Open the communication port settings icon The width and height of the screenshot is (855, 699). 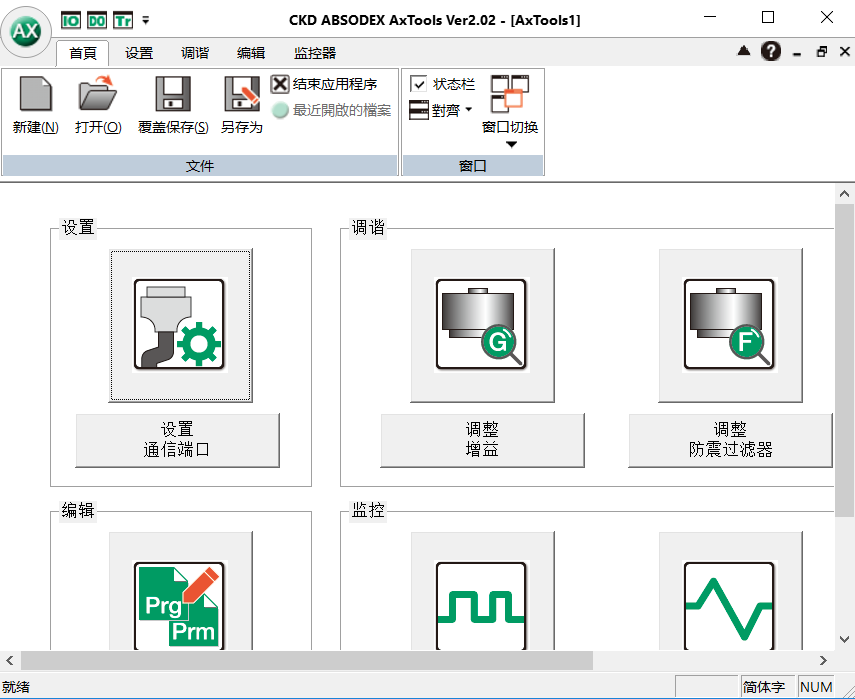pos(180,326)
